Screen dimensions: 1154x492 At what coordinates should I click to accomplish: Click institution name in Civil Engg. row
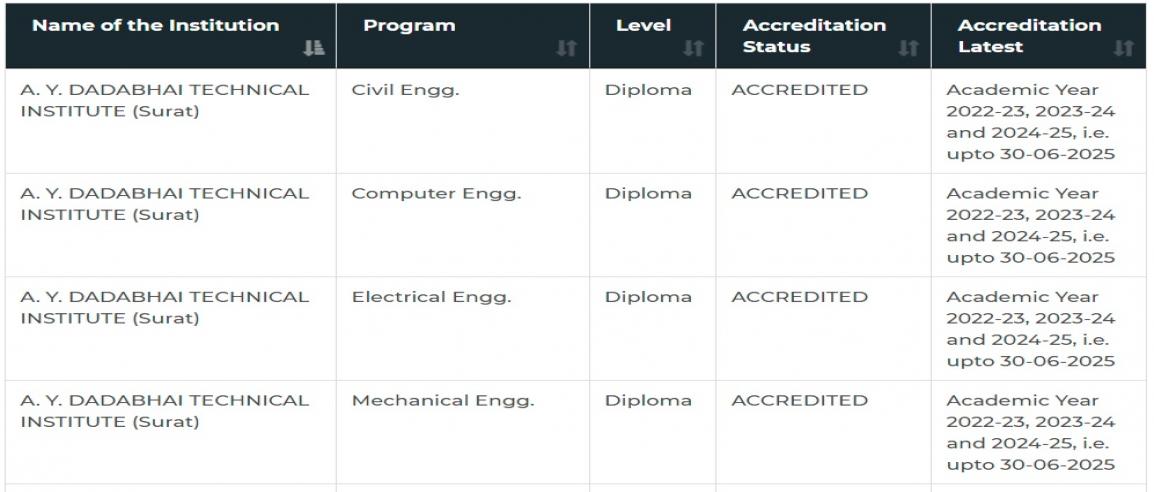(x=165, y=101)
